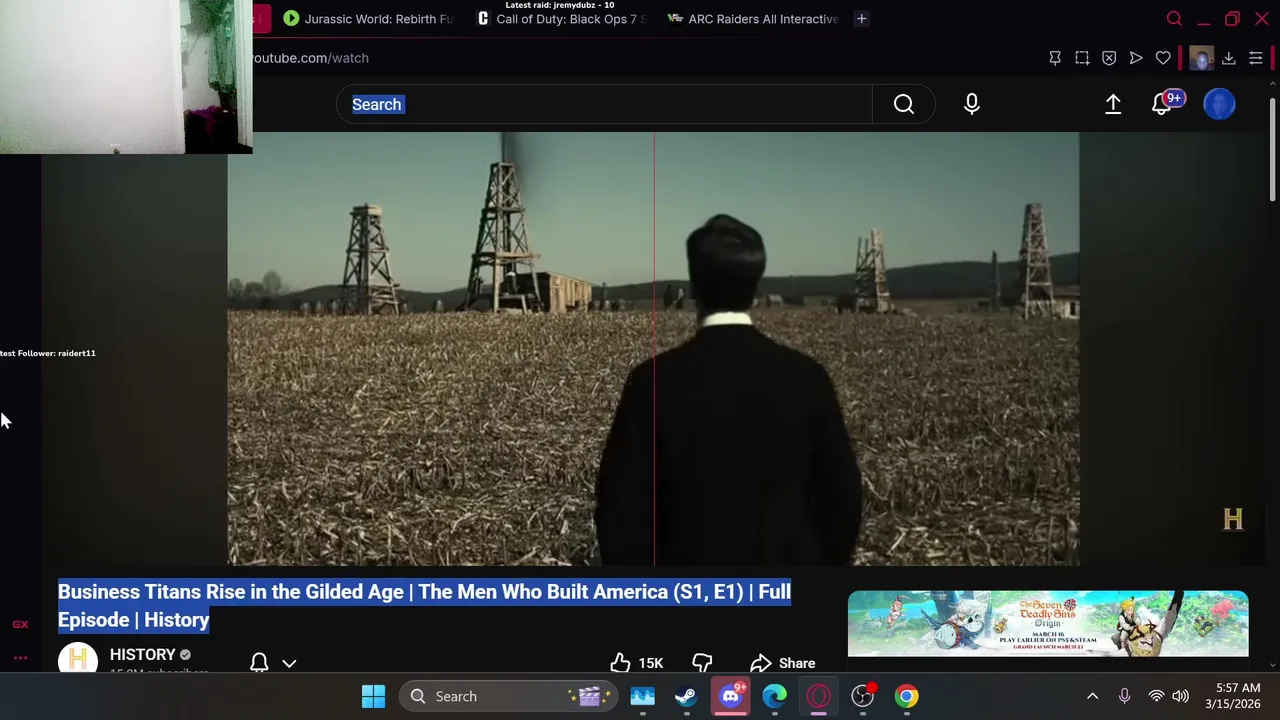Screen dimensions: 1280x720
Task: Switch to the Jurassic World: Rebirth tab
Action: (x=367, y=19)
